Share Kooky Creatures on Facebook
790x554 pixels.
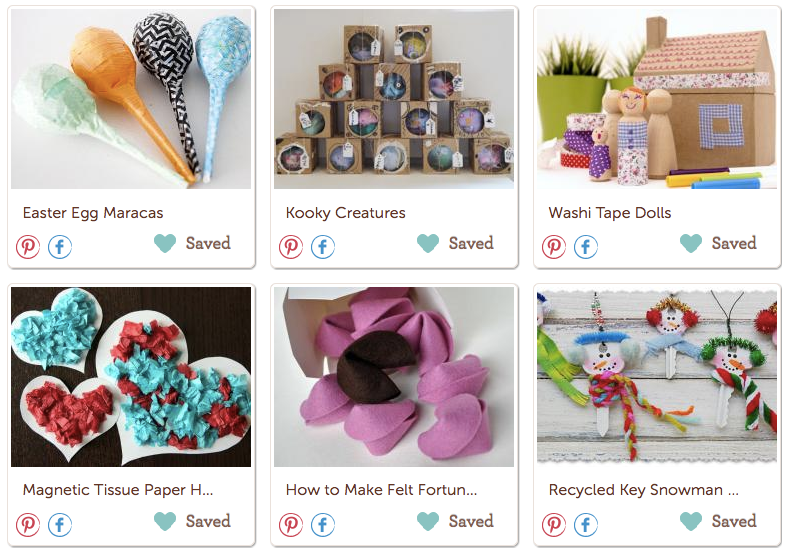(323, 247)
